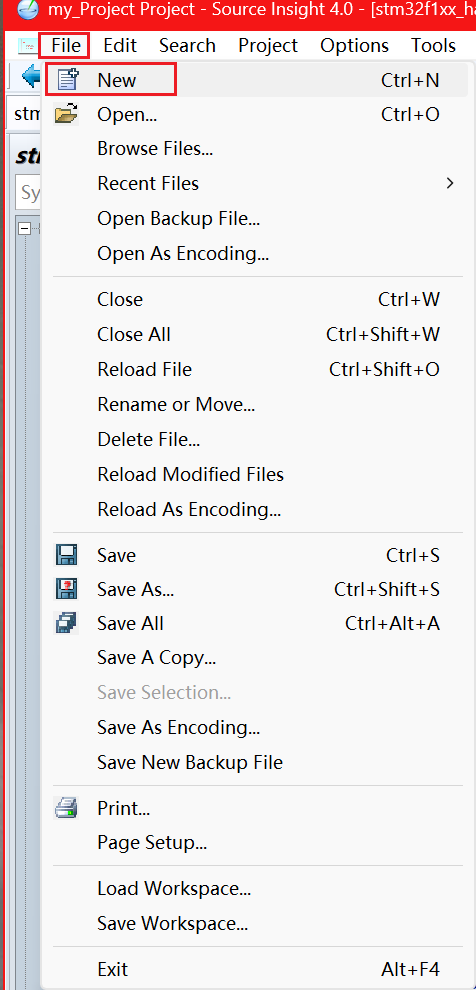Open the Options menu
The height and width of the screenshot is (990, 476).
[x=354, y=45]
